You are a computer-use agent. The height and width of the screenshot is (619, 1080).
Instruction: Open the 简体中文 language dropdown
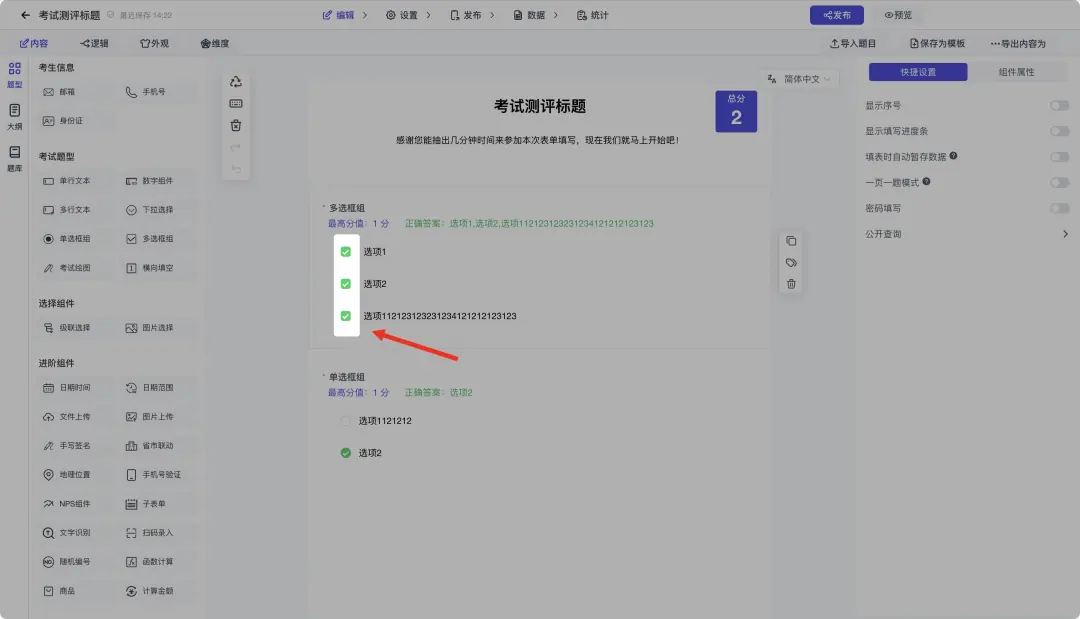[x=799, y=79]
